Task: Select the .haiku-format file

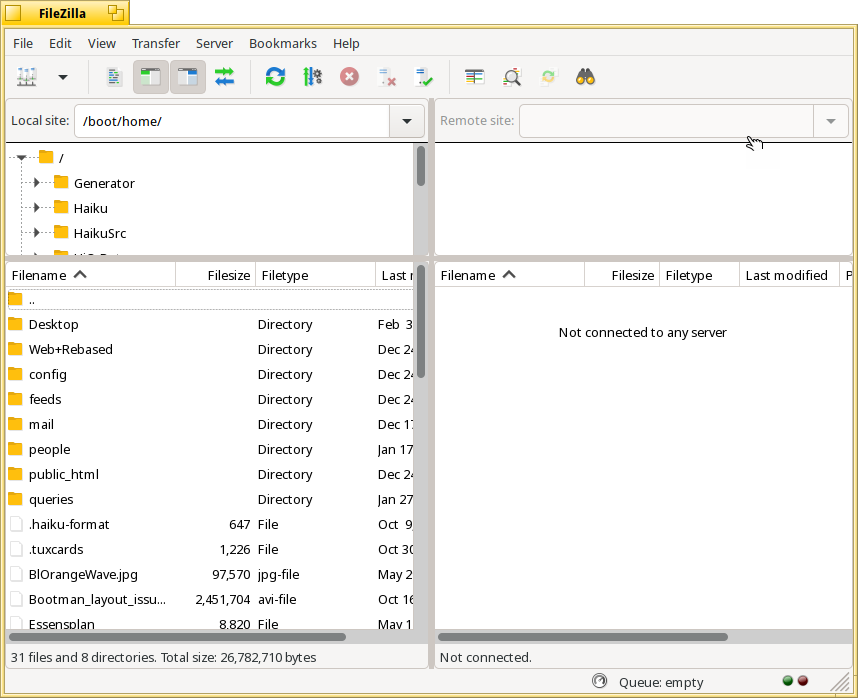Action: (x=210, y=525)
